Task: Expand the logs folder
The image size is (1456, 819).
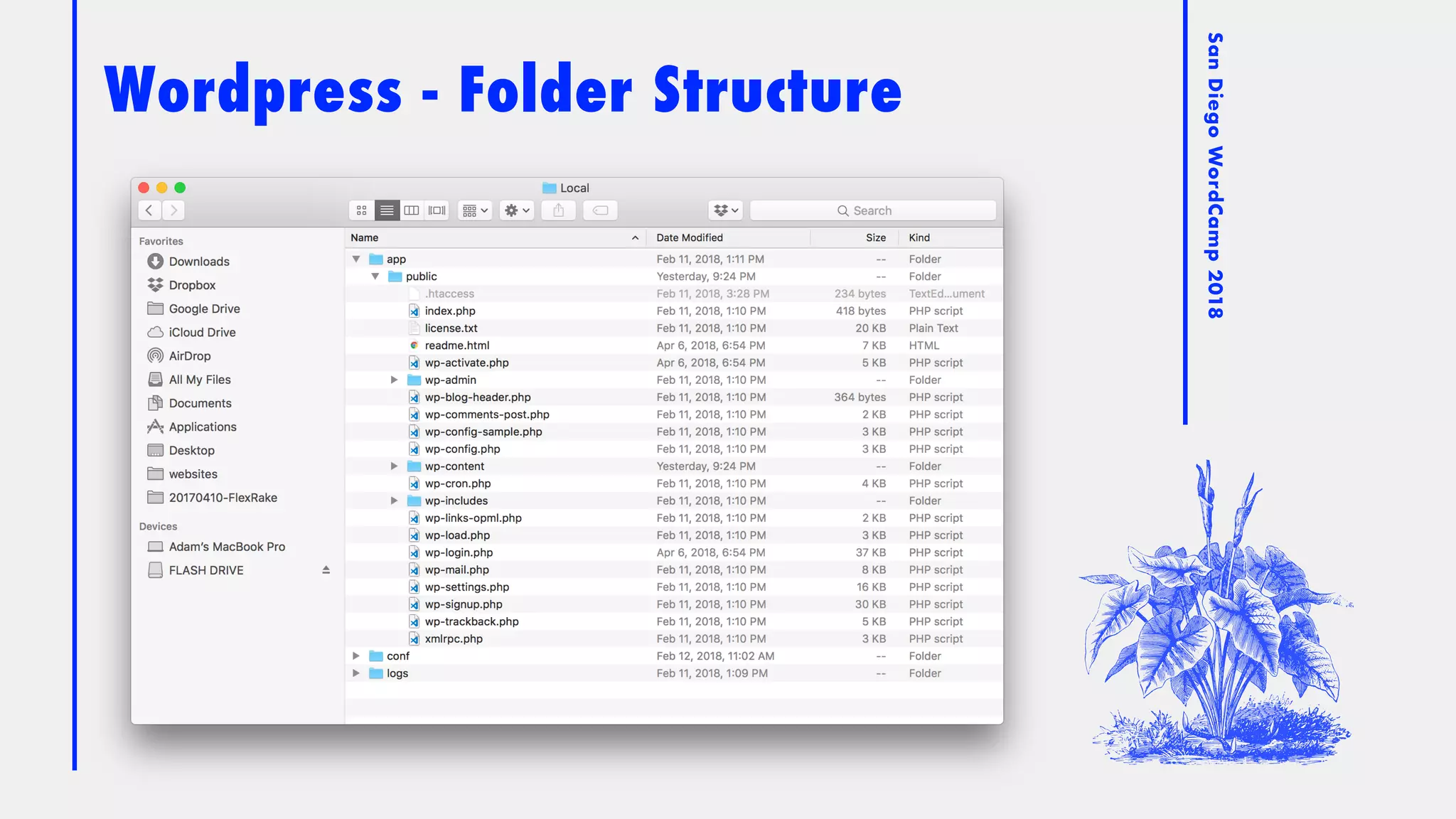Action: (356, 673)
